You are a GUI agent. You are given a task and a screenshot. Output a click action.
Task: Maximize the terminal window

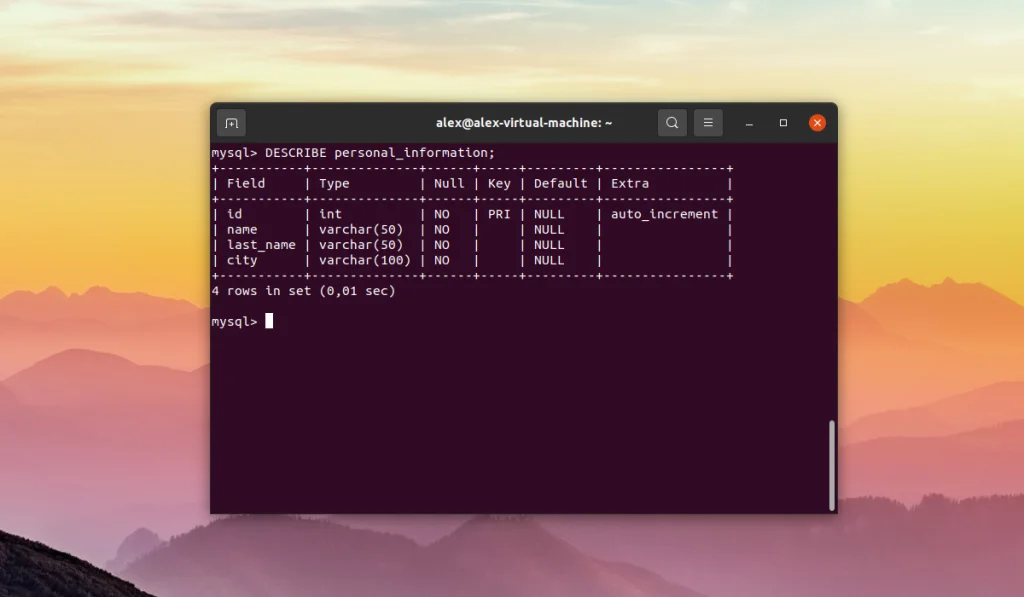coord(783,122)
